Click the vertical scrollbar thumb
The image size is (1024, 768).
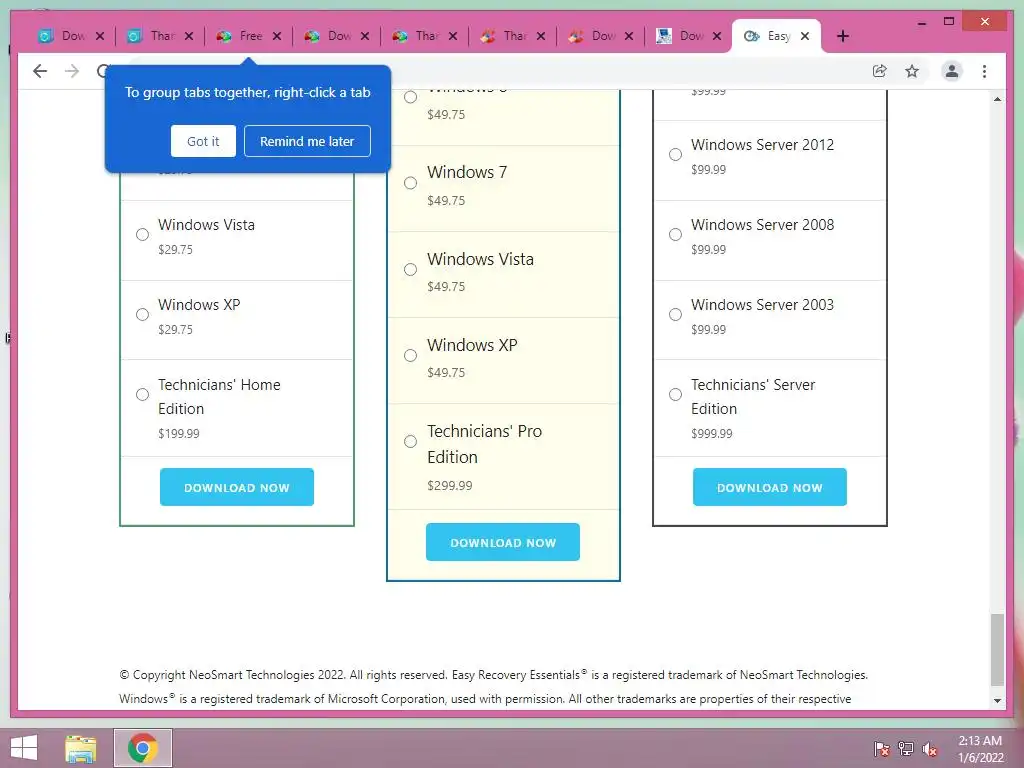click(x=997, y=650)
